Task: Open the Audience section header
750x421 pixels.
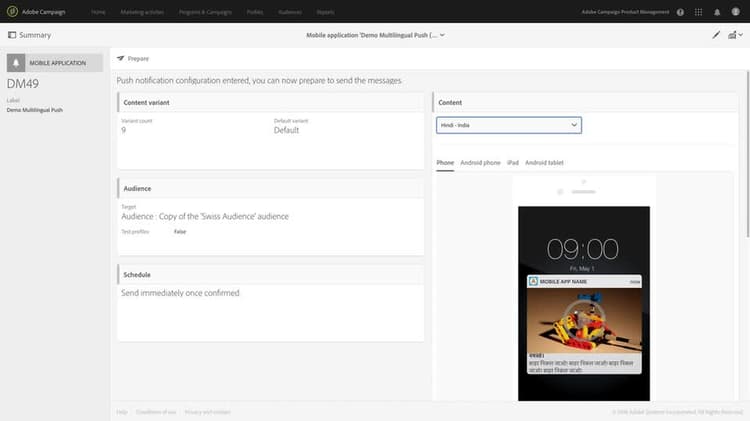Action: click(x=270, y=188)
